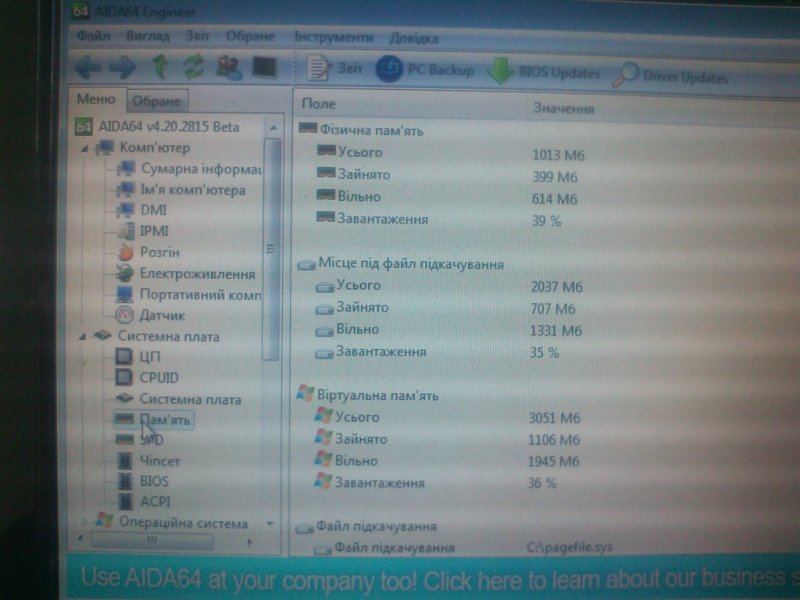
Task: Open the Файл menu
Action: pyautogui.click(x=92, y=36)
